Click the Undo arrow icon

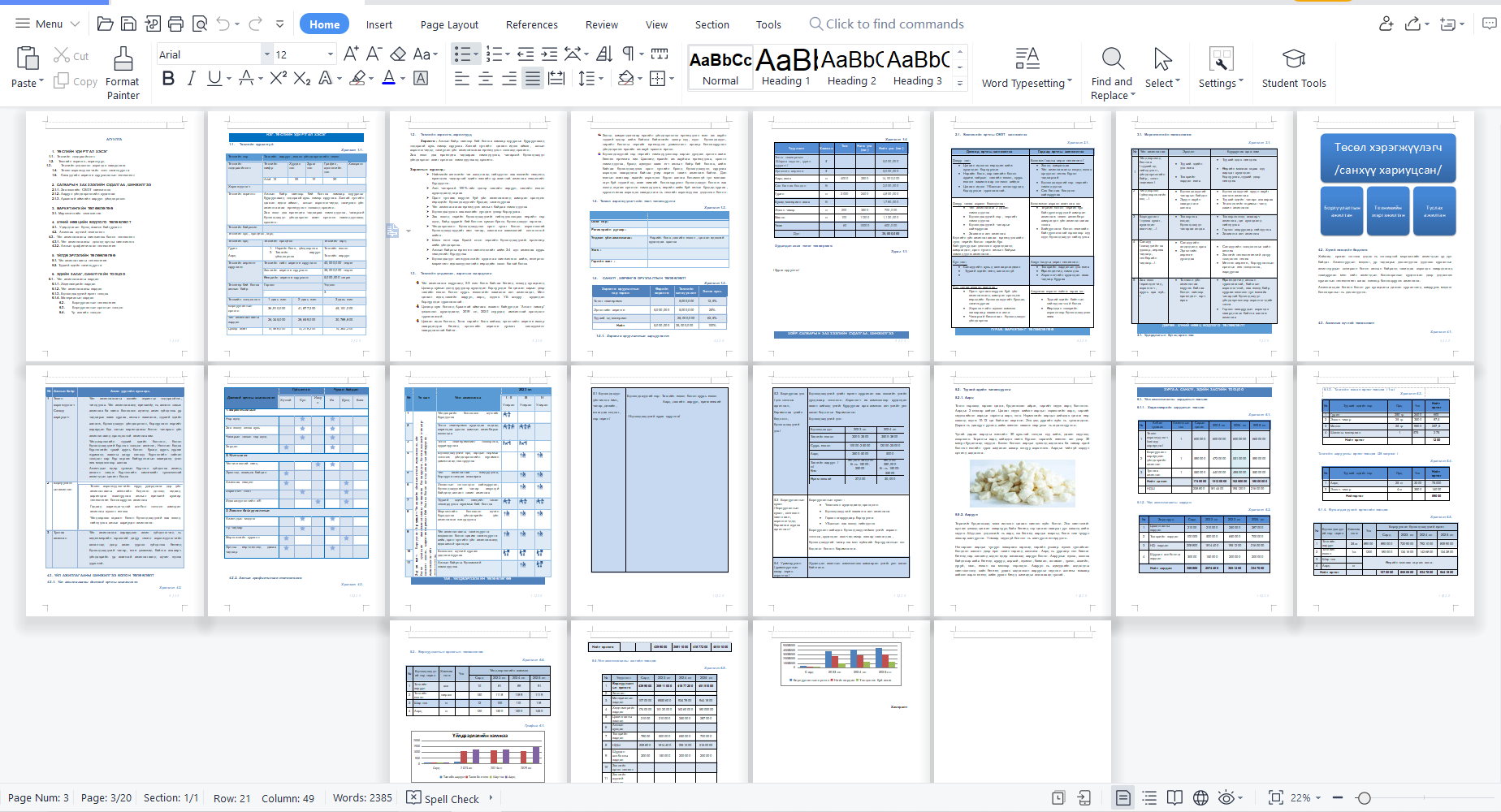click(x=223, y=24)
